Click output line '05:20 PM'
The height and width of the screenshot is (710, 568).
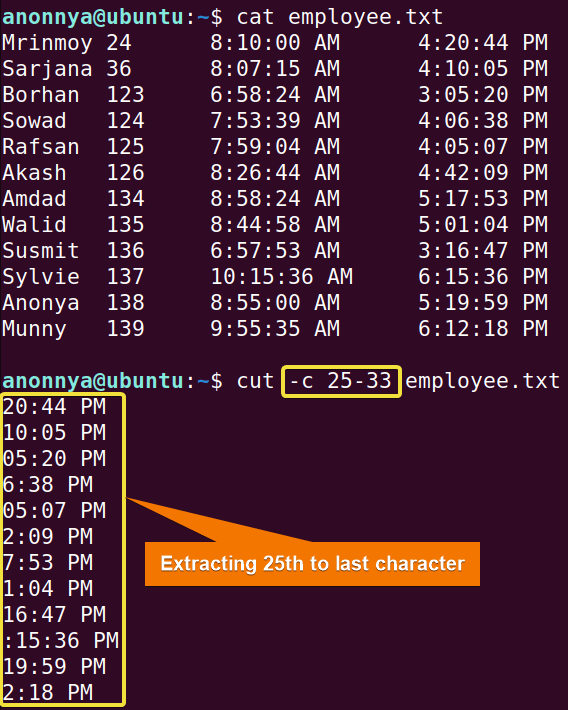54,459
